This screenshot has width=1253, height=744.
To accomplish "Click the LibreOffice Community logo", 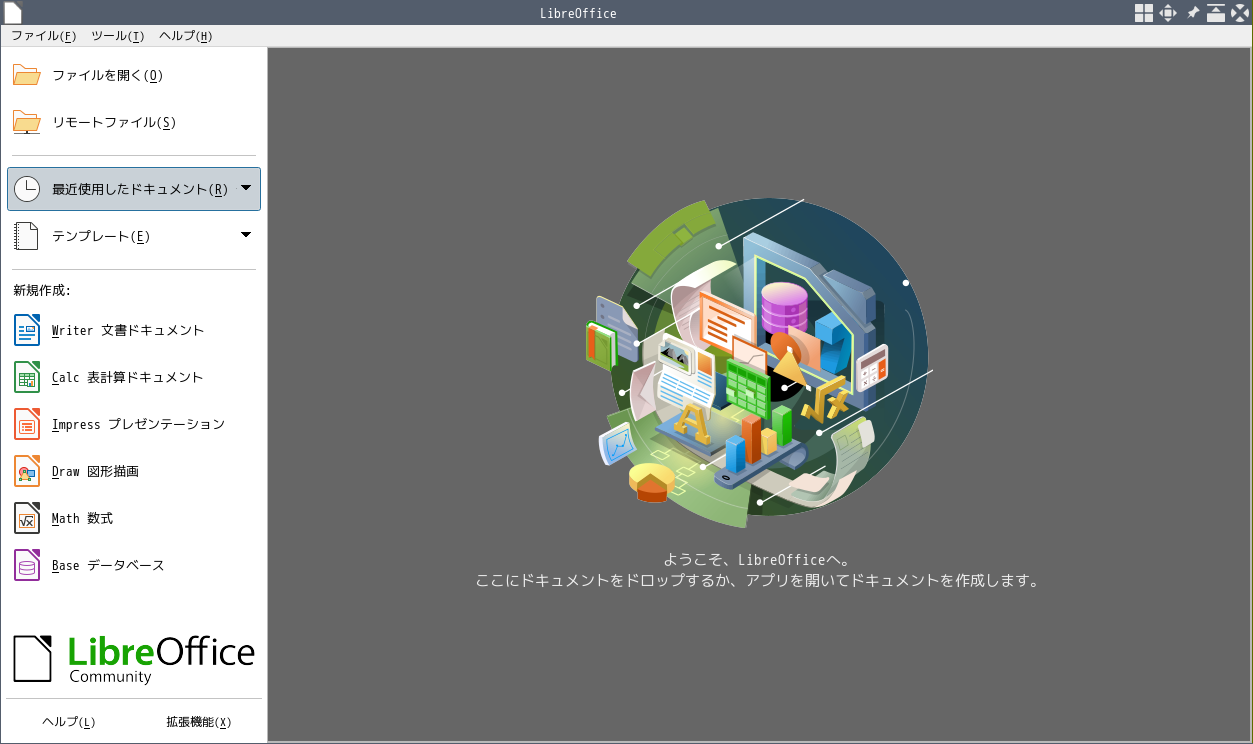I will [134, 659].
